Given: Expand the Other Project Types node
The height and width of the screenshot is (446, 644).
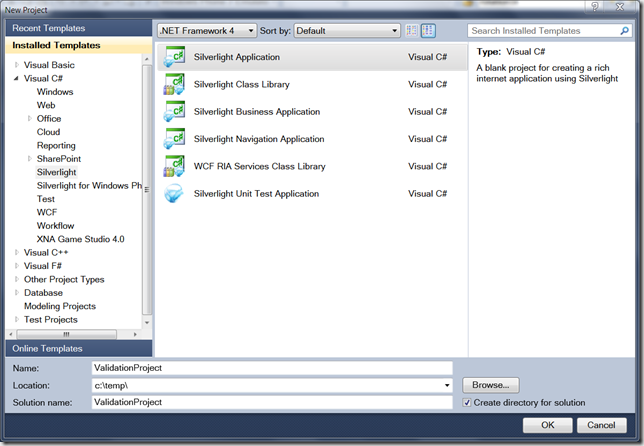Looking at the screenshot, I should click(16, 279).
